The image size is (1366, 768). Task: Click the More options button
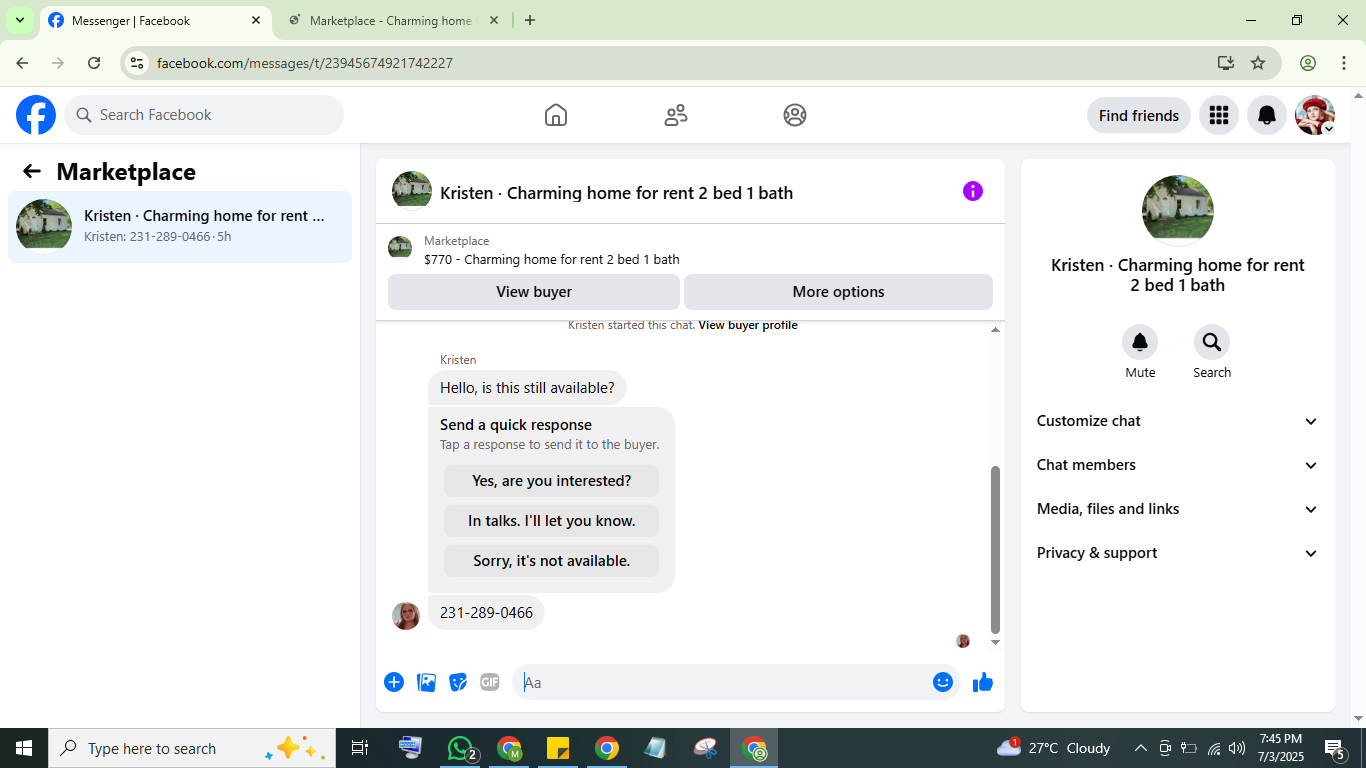(838, 292)
